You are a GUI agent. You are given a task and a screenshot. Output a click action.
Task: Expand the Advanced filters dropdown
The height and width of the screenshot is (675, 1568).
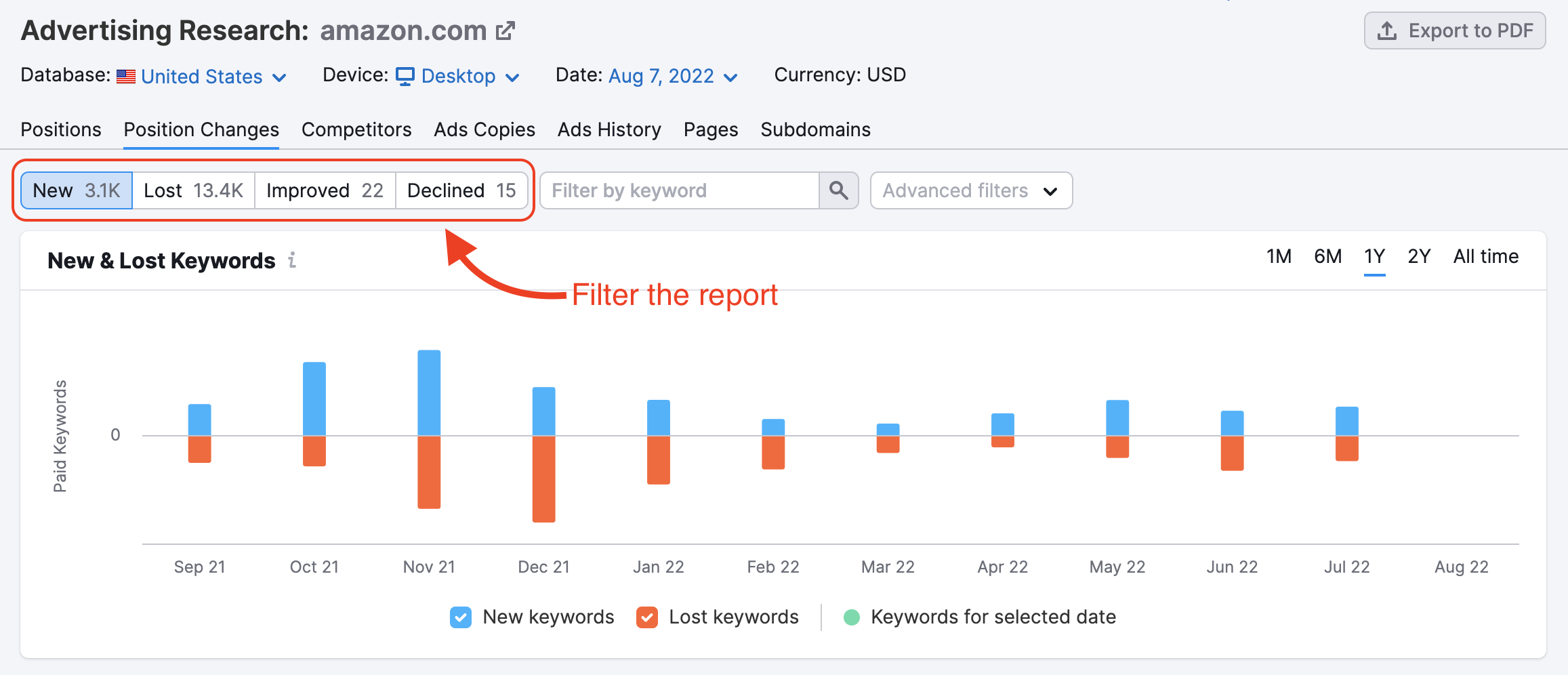coord(971,190)
